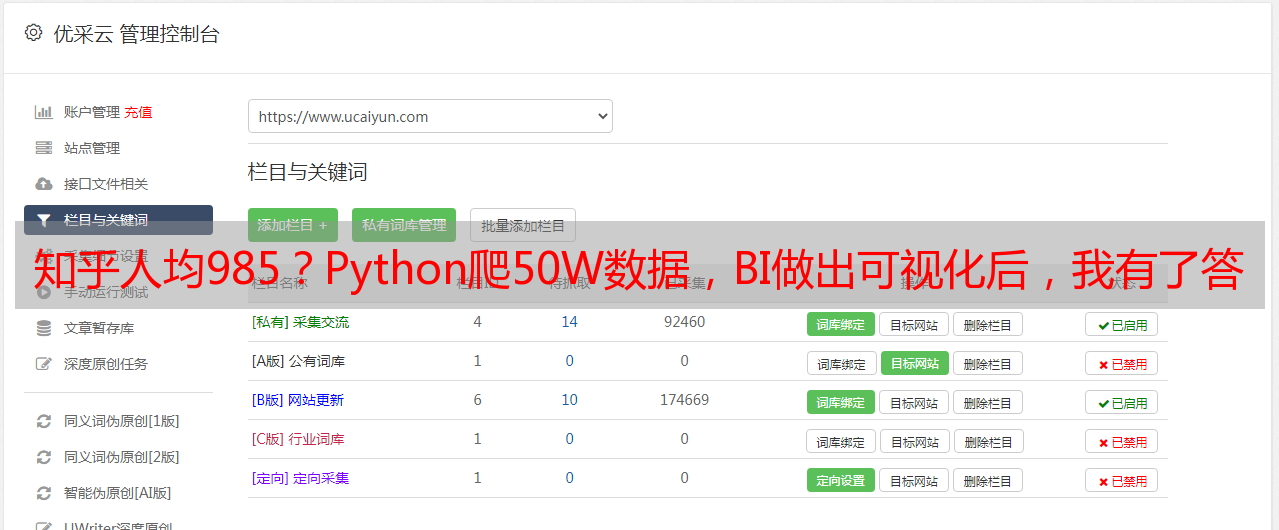The height and width of the screenshot is (530, 1279).
Task: Open 账户管理 via its bar chart icon
Action: (43, 112)
